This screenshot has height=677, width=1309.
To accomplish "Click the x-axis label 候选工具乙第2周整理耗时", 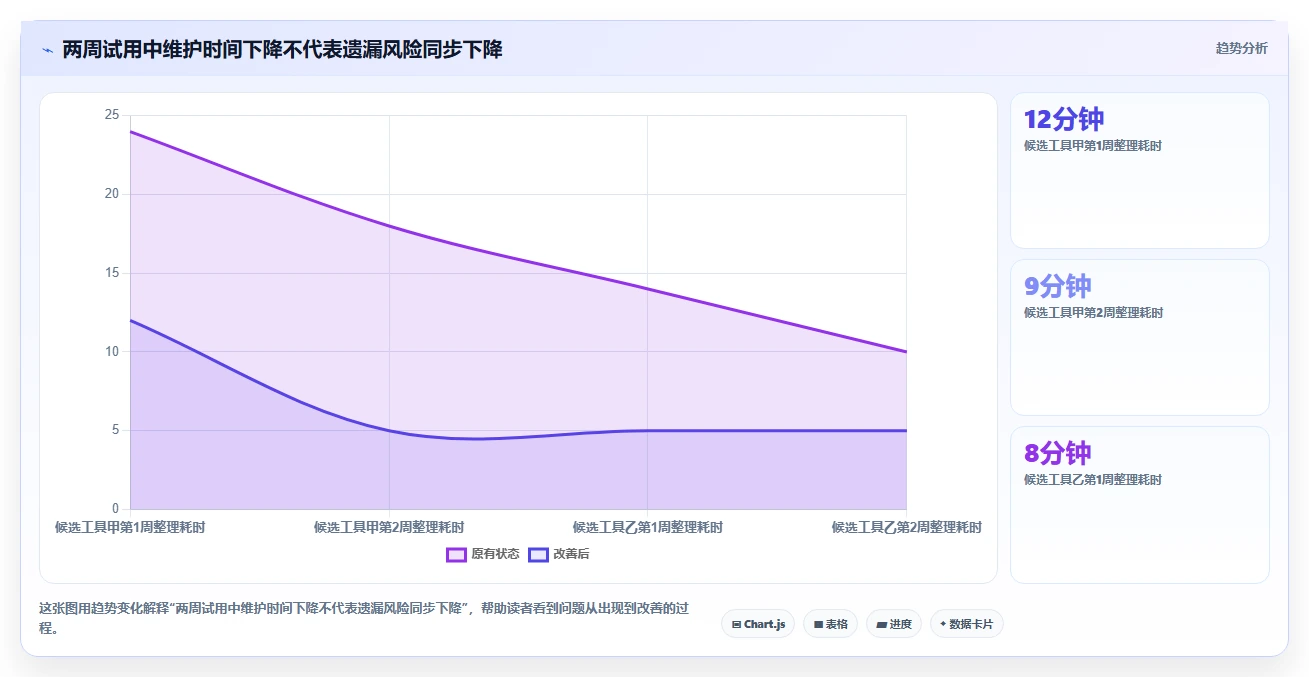I will click(x=906, y=527).
